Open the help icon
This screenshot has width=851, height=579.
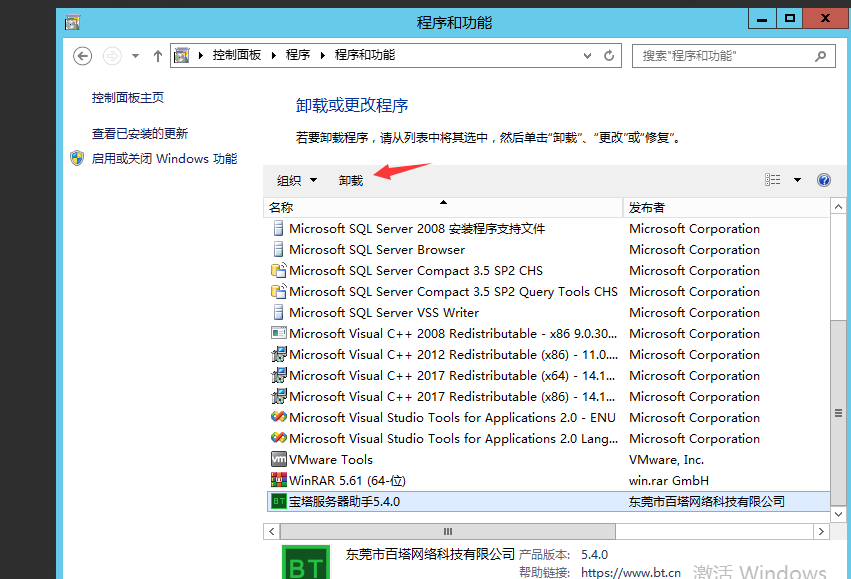point(823,180)
